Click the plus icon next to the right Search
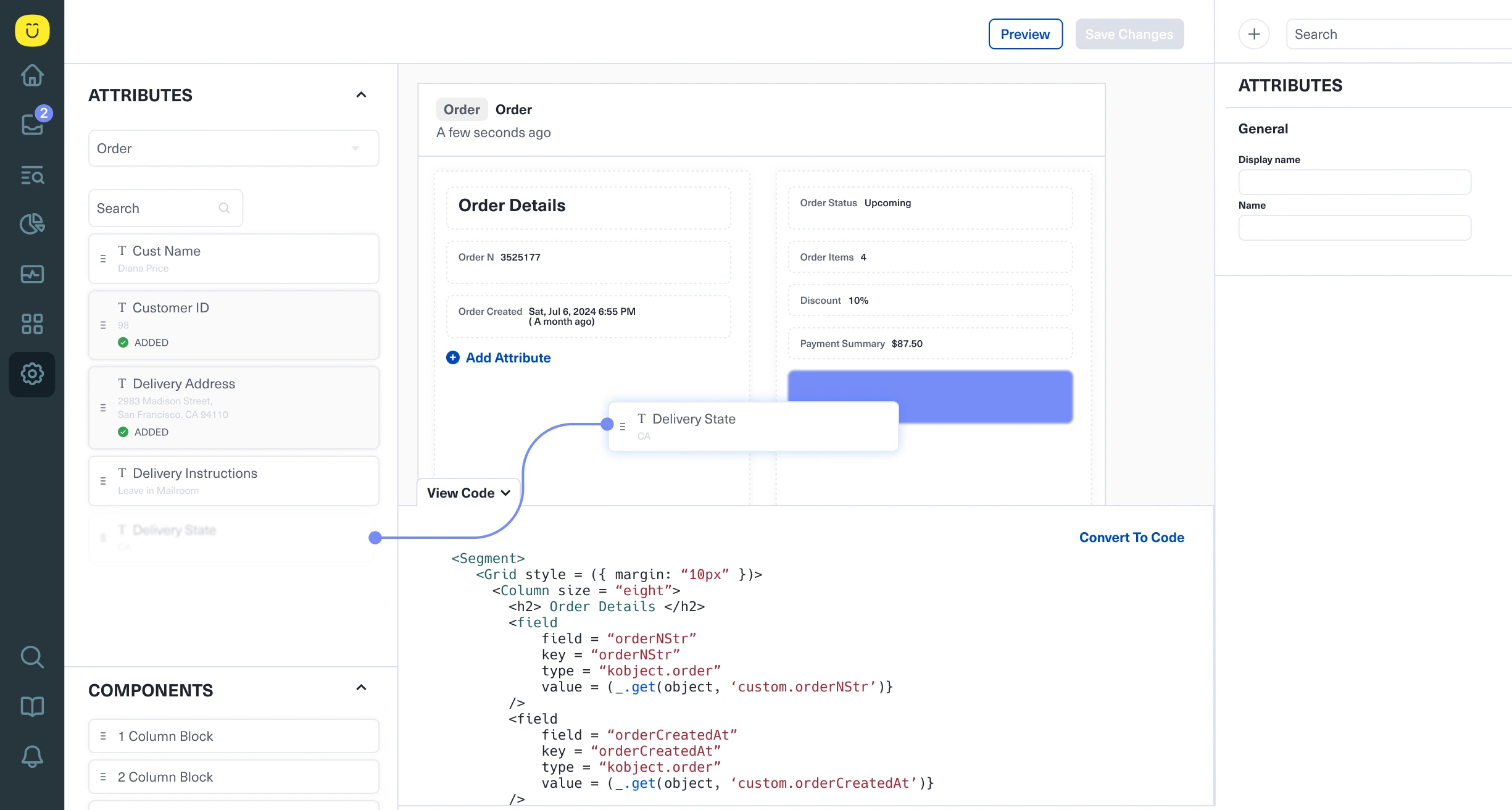1512x810 pixels. tap(1255, 34)
